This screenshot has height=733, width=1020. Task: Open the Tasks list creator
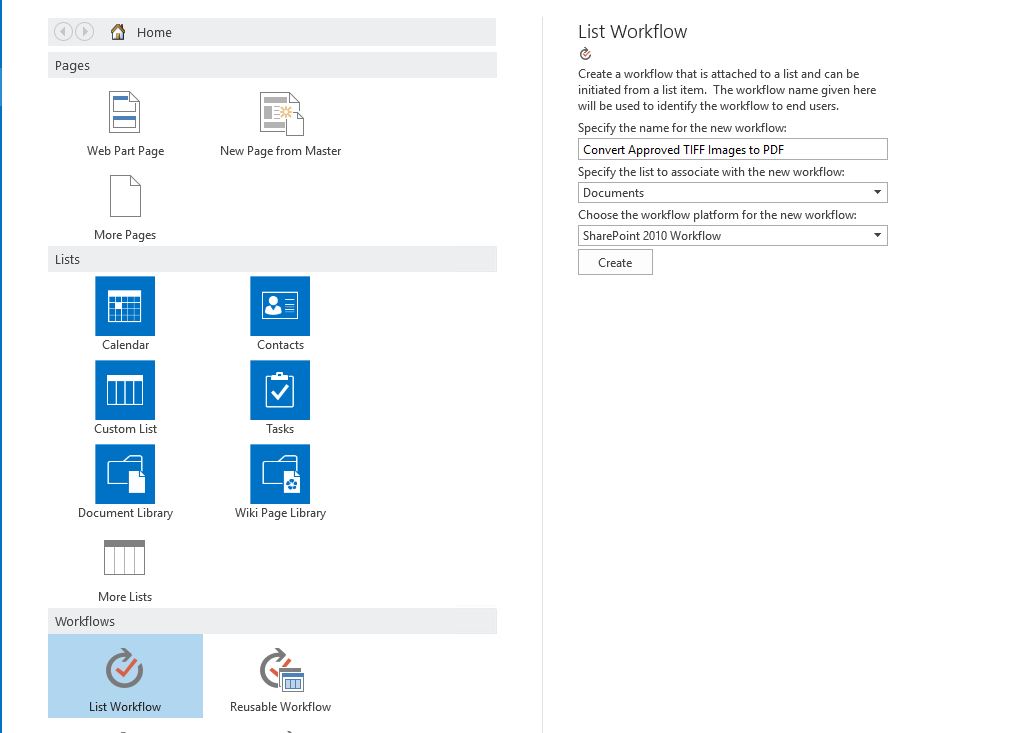pyautogui.click(x=280, y=389)
